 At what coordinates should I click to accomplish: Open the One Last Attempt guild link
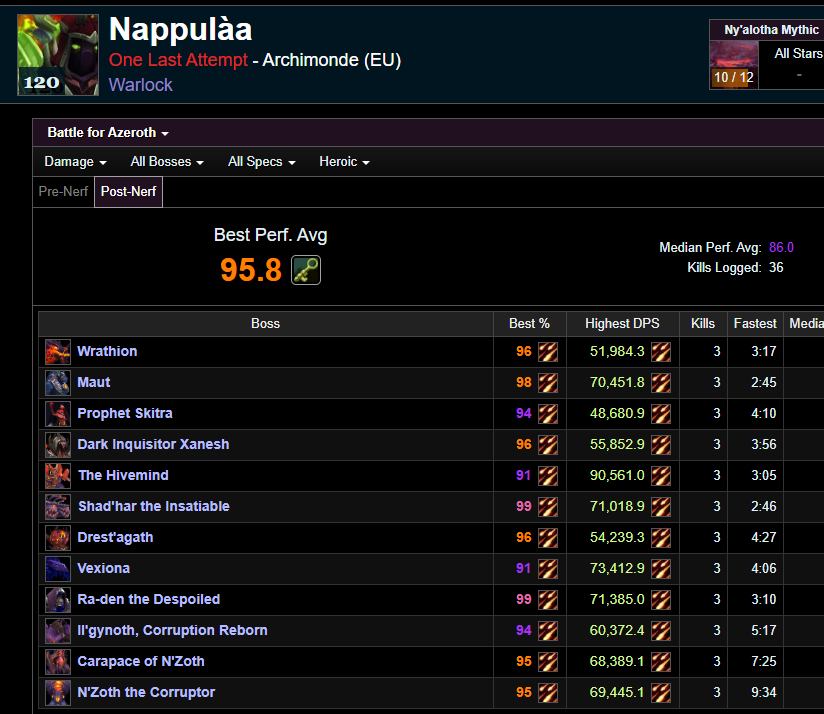tap(178, 60)
